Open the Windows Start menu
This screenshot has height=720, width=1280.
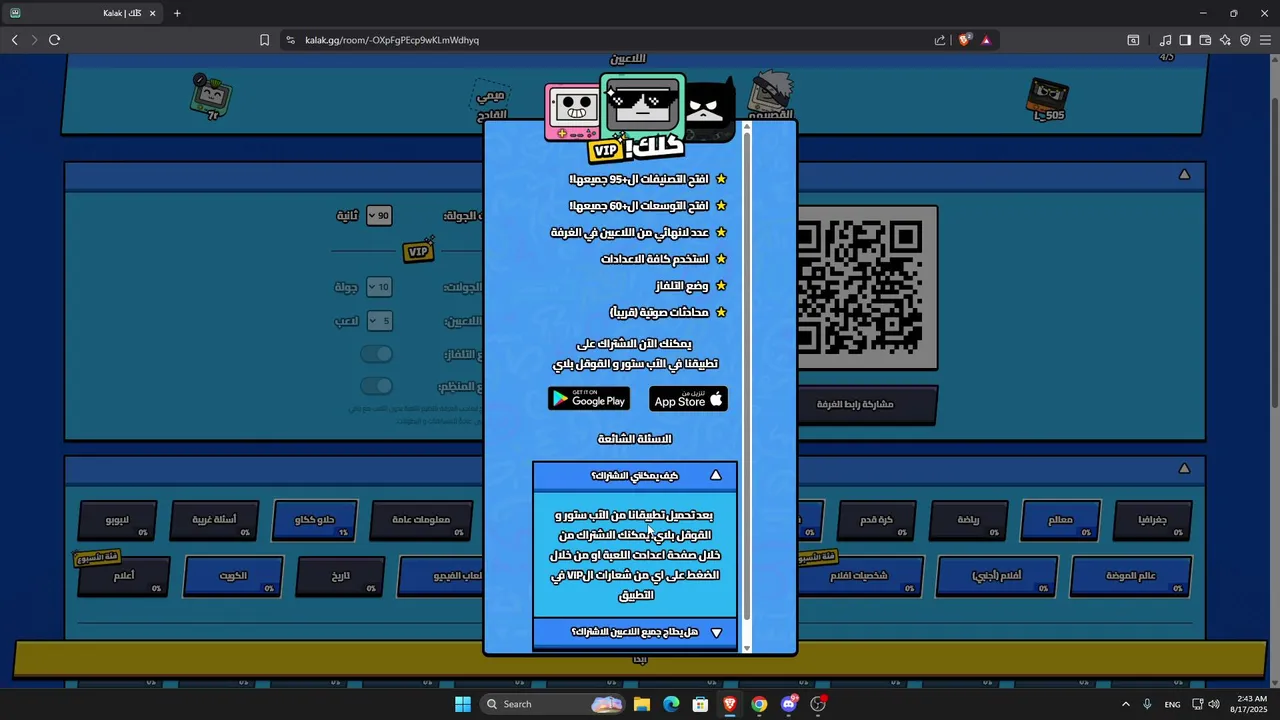tap(463, 704)
